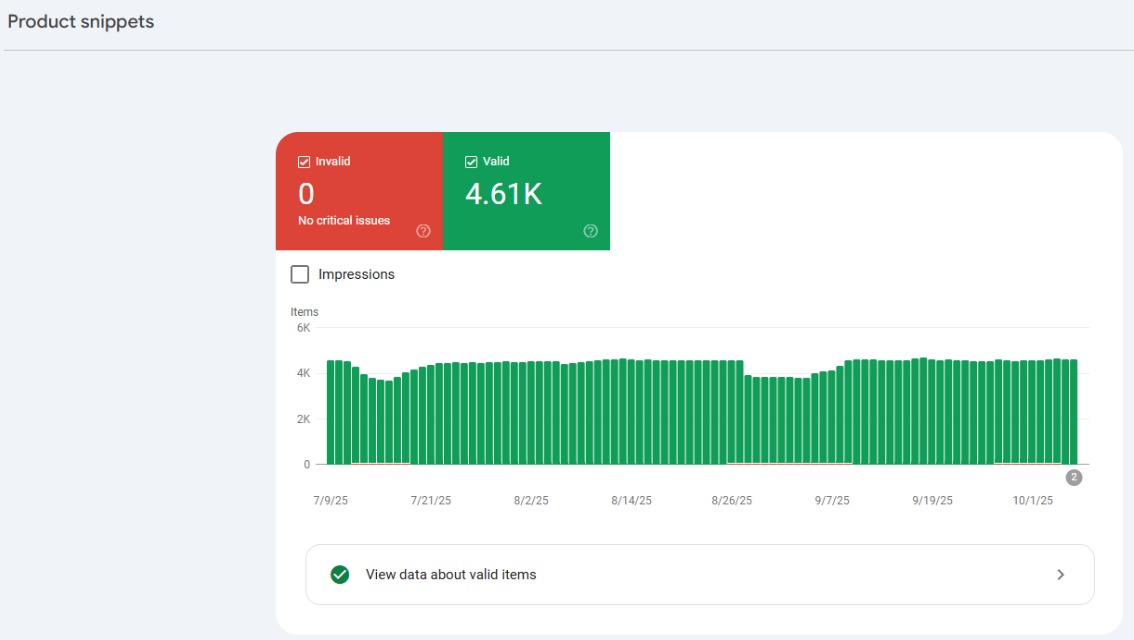This screenshot has width=1134, height=640.
Task: Click the 8/14/25 date label
Action: click(x=631, y=500)
